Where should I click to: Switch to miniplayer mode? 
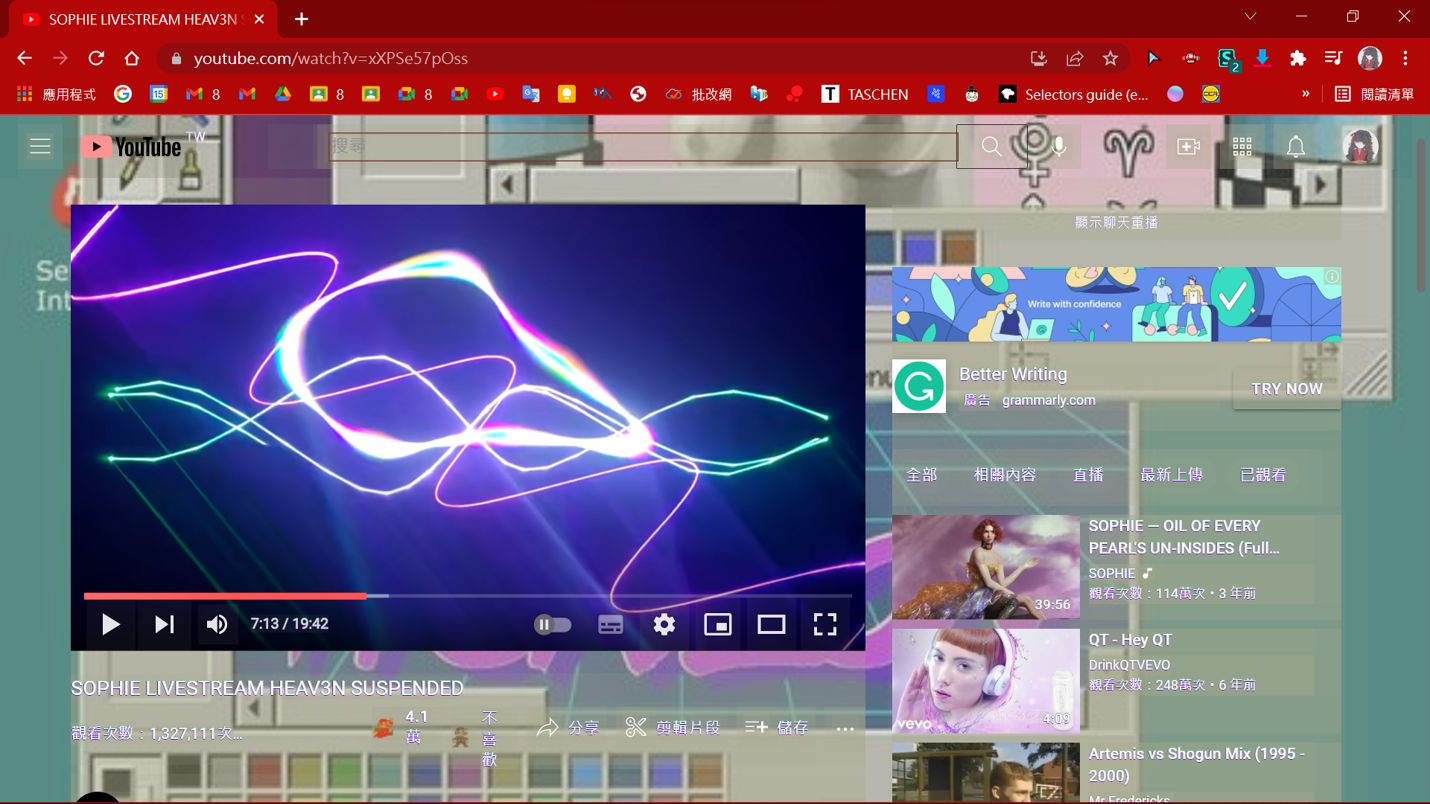point(718,625)
